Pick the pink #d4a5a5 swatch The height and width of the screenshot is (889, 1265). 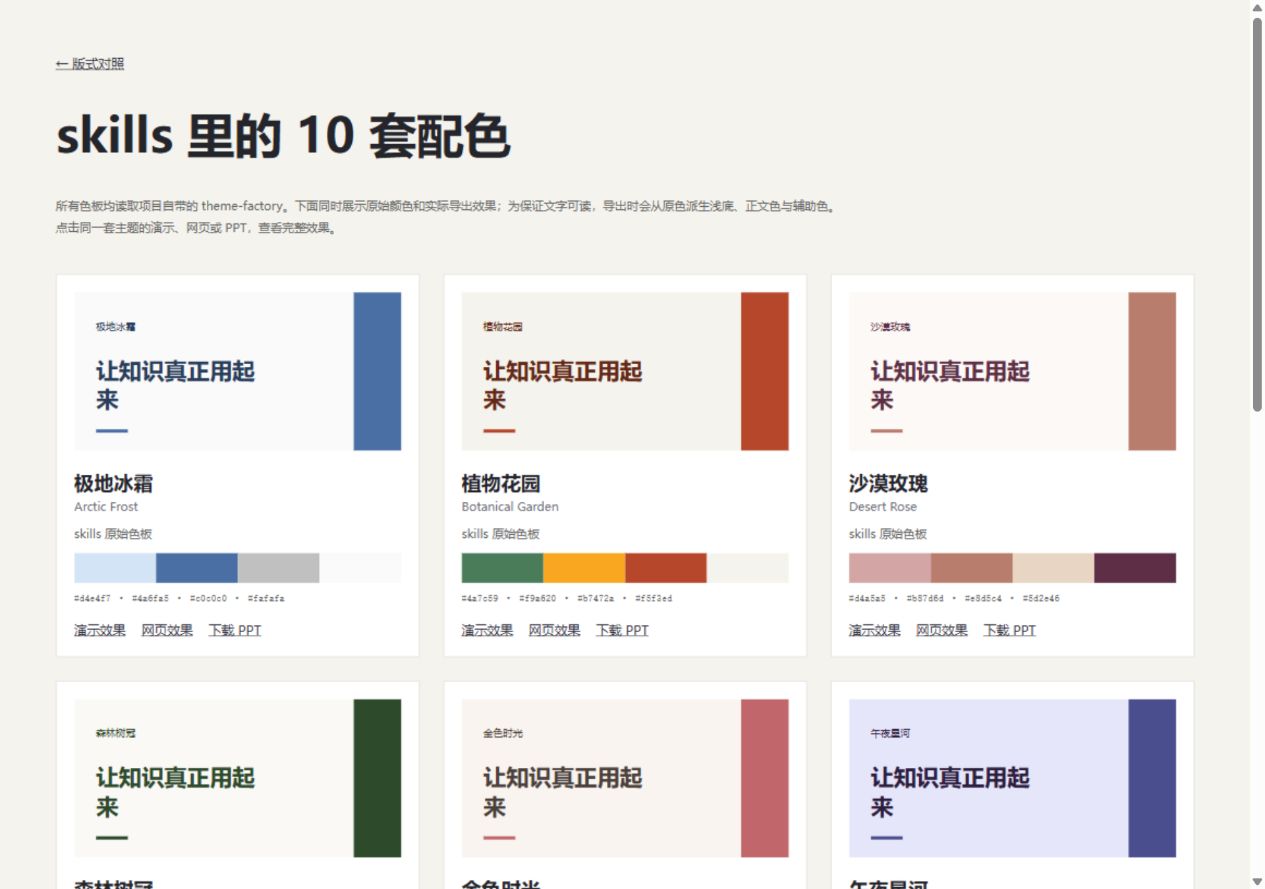point(890,568)
